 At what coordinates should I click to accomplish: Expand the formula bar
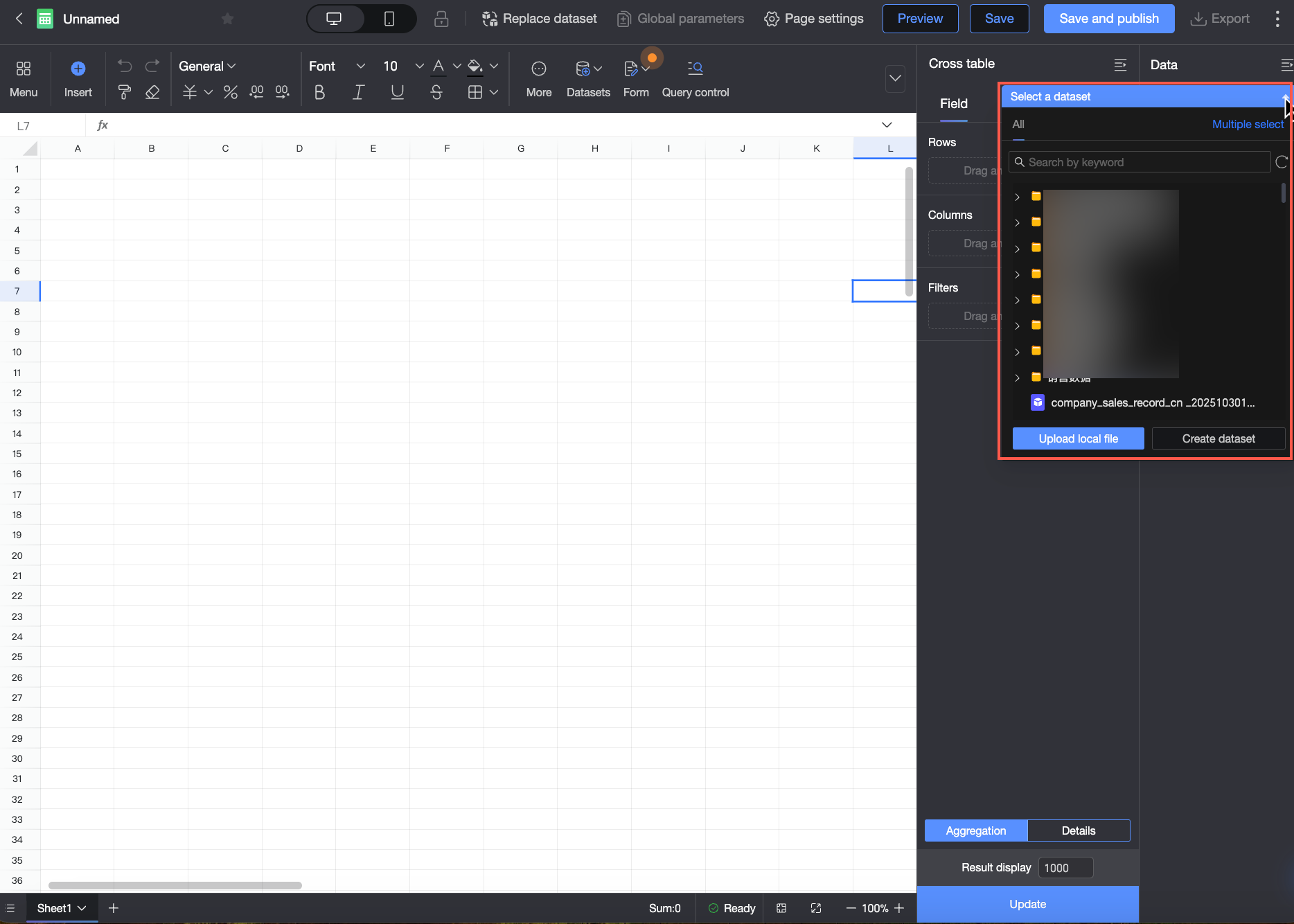887,125
